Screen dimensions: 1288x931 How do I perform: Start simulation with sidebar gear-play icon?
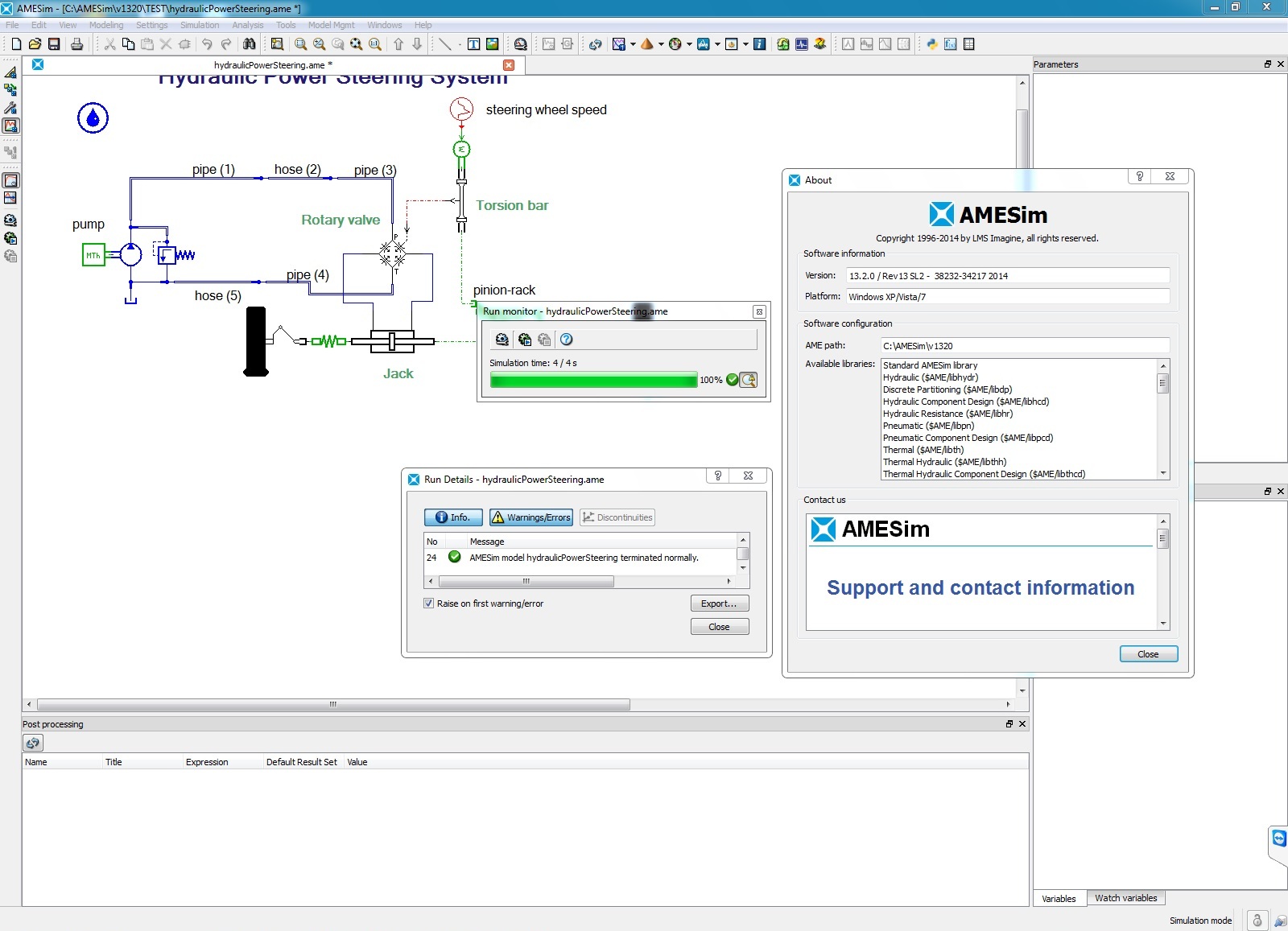[x=10, y=238]
